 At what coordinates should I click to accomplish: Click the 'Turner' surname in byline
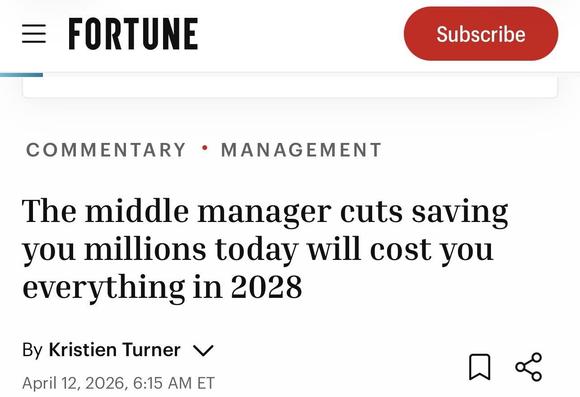(151, 350)
